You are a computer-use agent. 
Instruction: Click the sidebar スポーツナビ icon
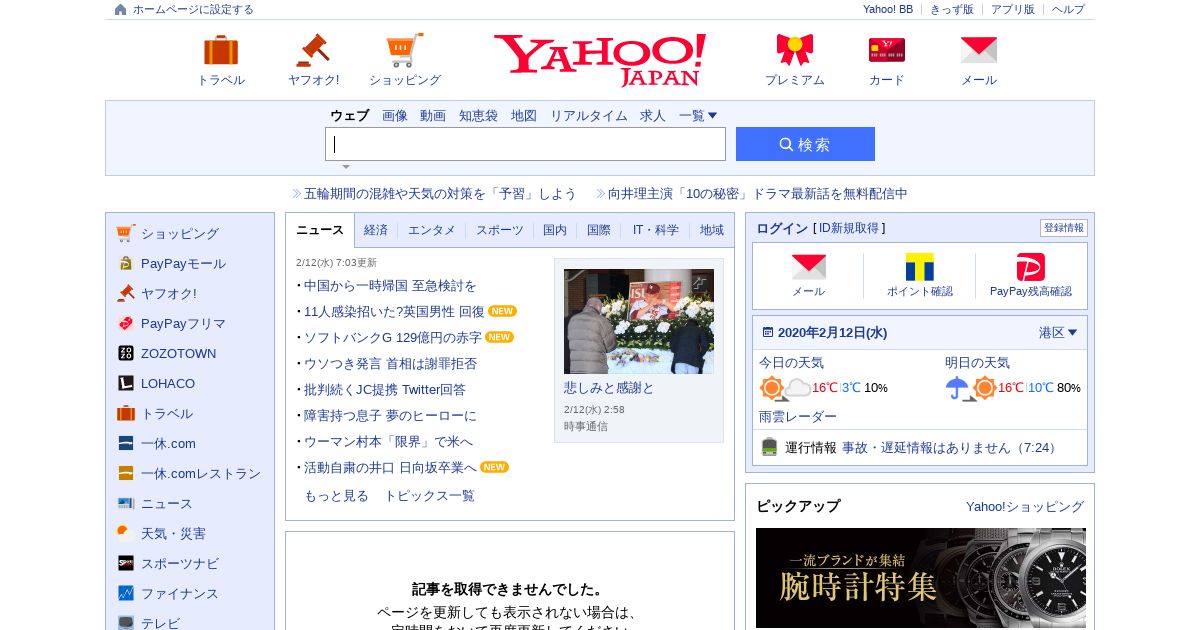[125, 563]
